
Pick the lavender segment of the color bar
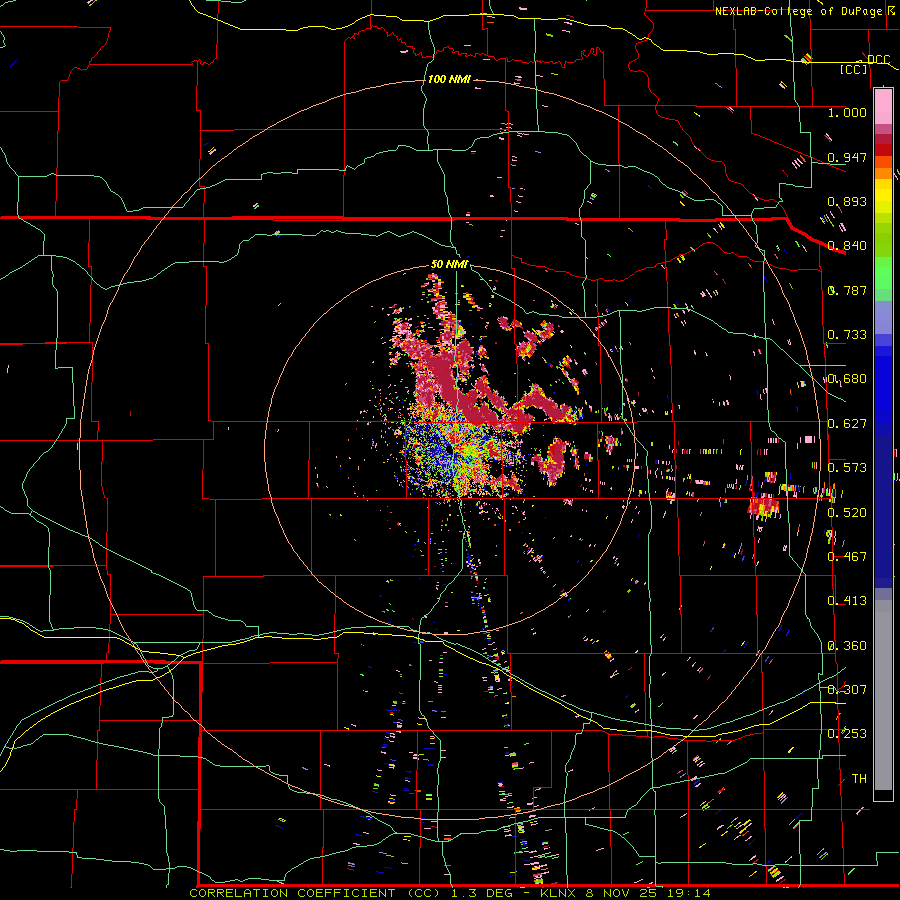[883, 317]
